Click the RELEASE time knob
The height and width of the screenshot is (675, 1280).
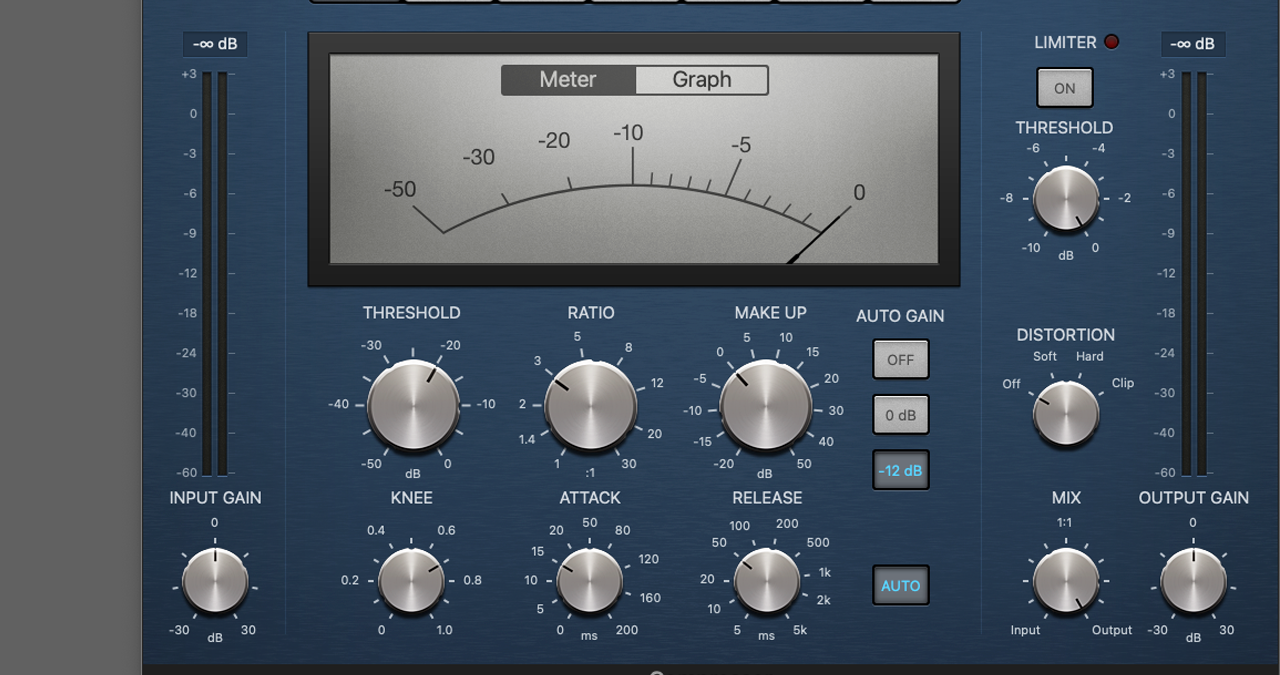[766, 580]
